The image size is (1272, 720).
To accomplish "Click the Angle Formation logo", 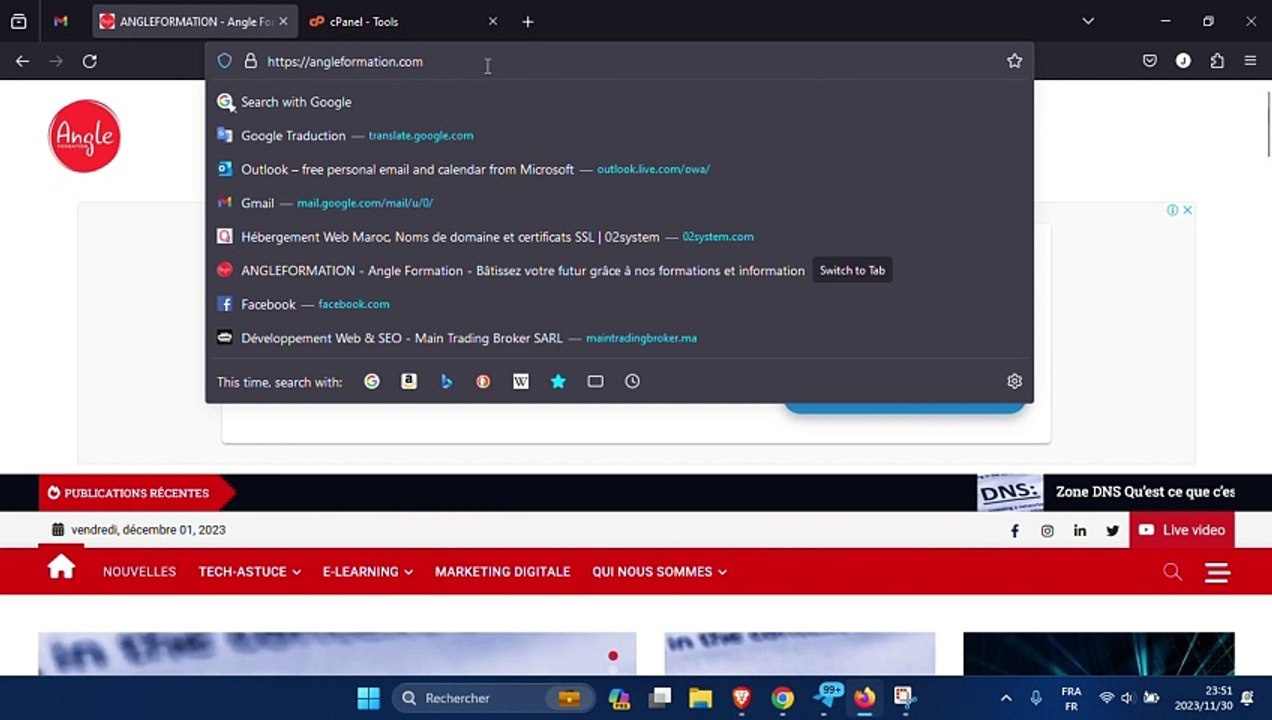I will [x=84, y=136].
